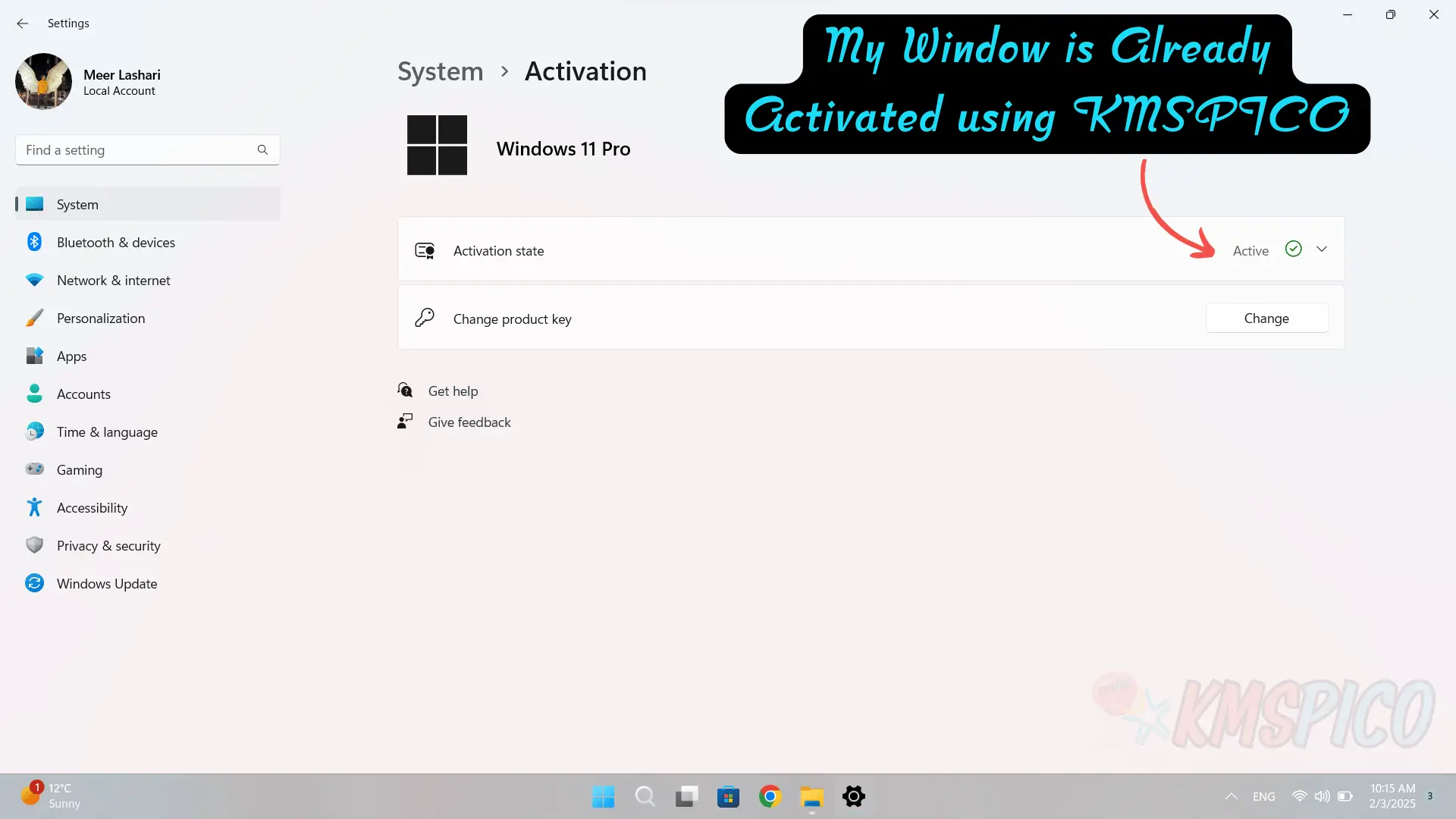This screenshot has width=1456, height=819.
Task: Select the Windows Update sync icon
Action: click(x=34, y=583)
